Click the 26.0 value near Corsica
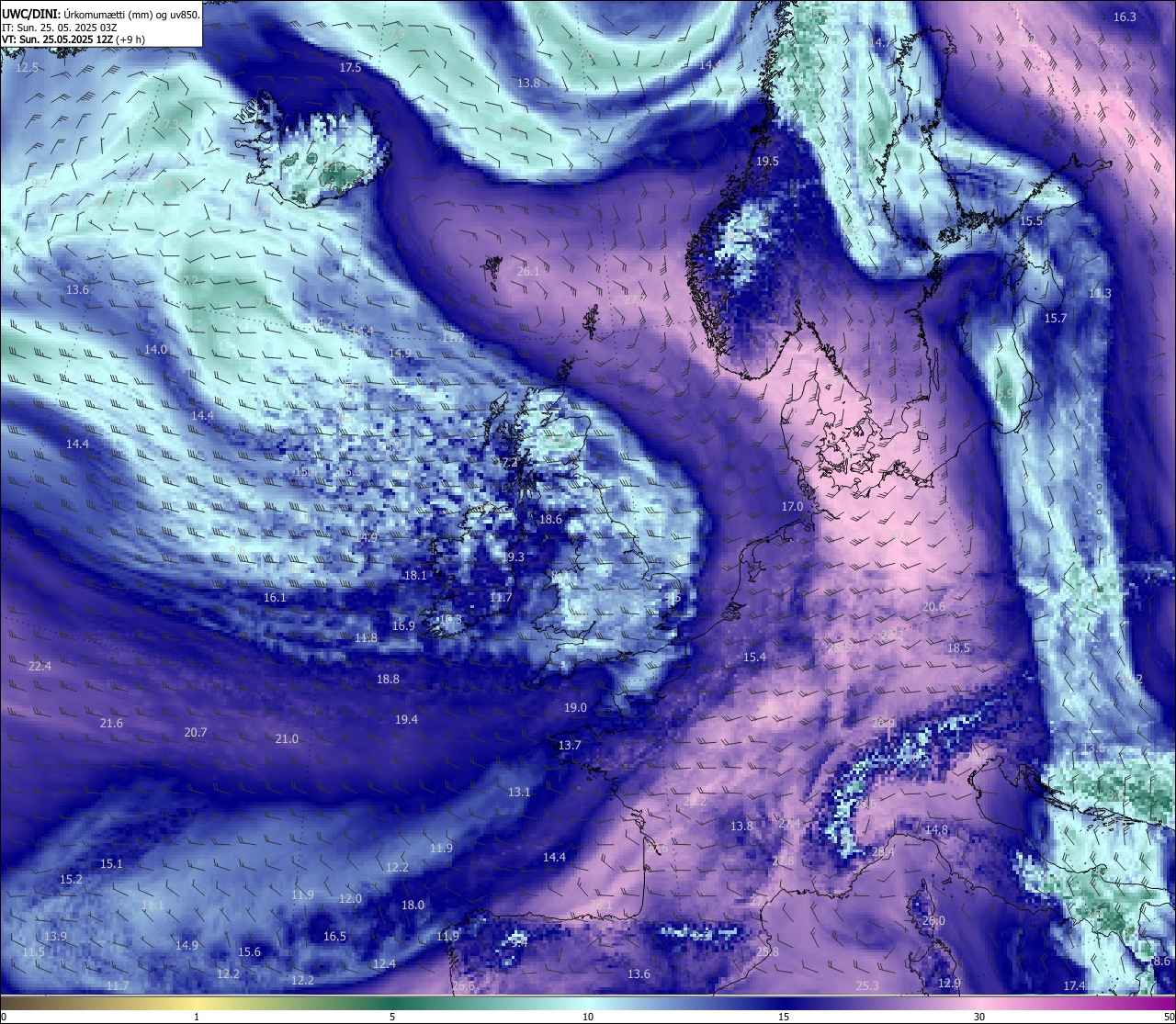The image size is (1176, 1024). tap(933, 921)
